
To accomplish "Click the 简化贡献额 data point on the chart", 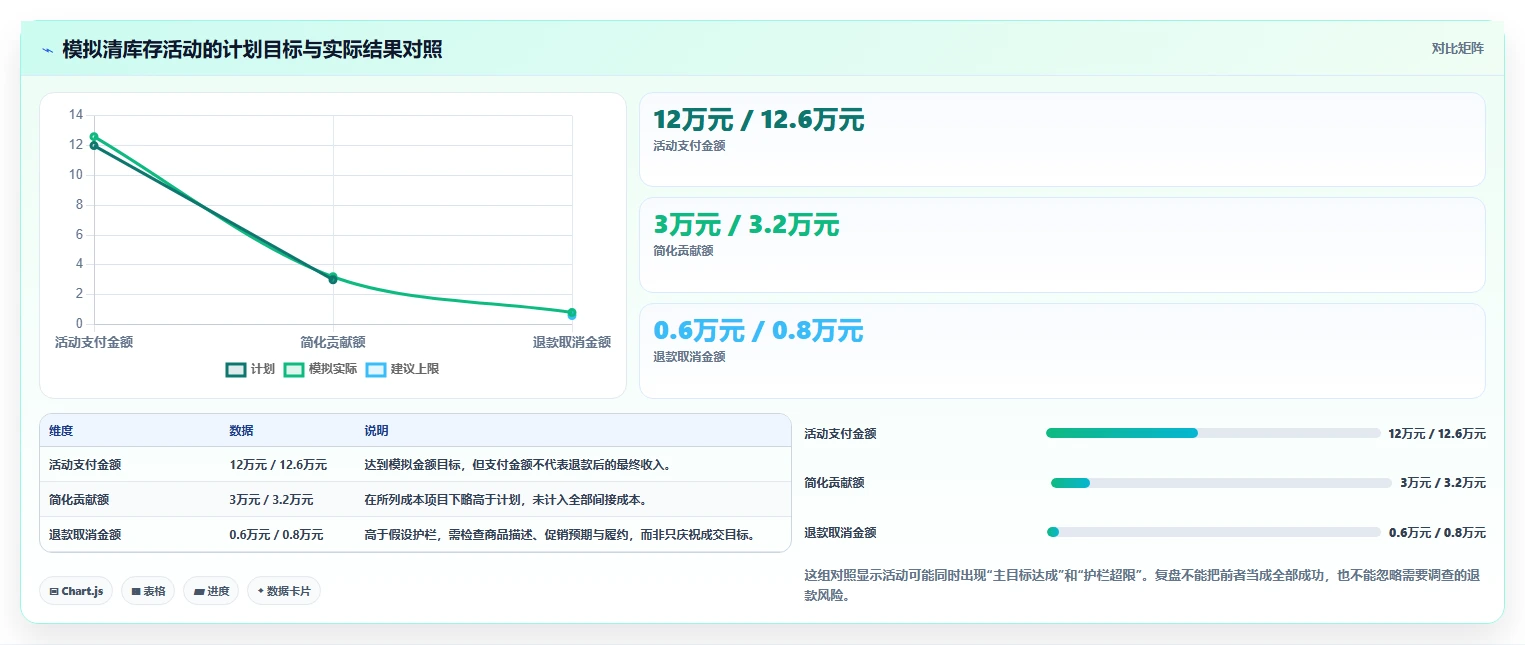I will (333, 278).
